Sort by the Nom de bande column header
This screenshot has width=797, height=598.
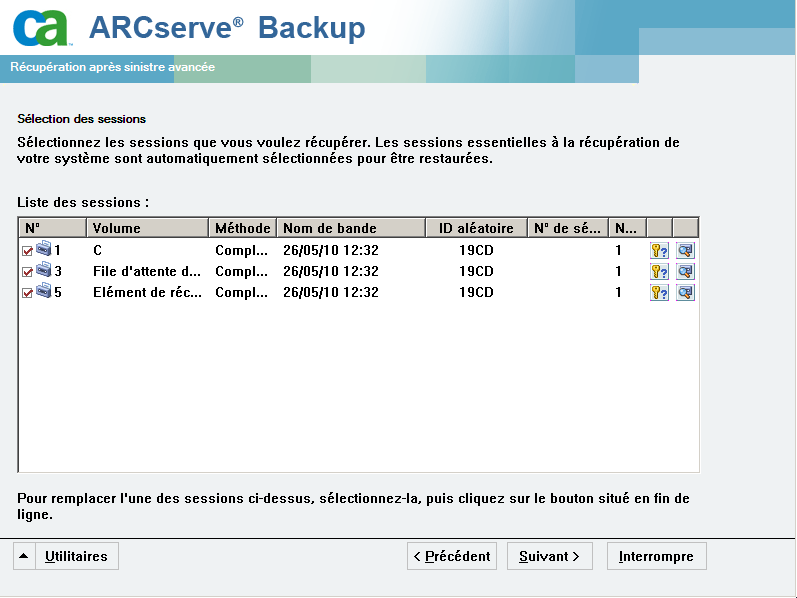[351, 228]
